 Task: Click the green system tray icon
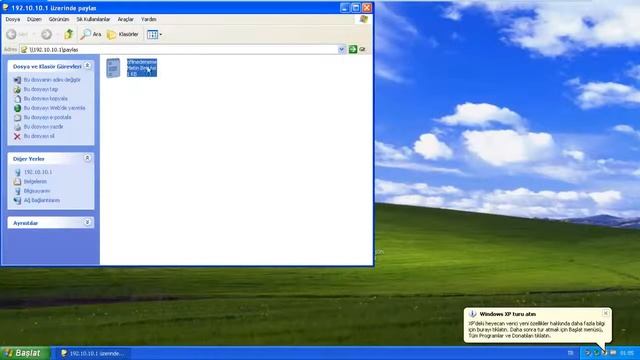point(596,353)
